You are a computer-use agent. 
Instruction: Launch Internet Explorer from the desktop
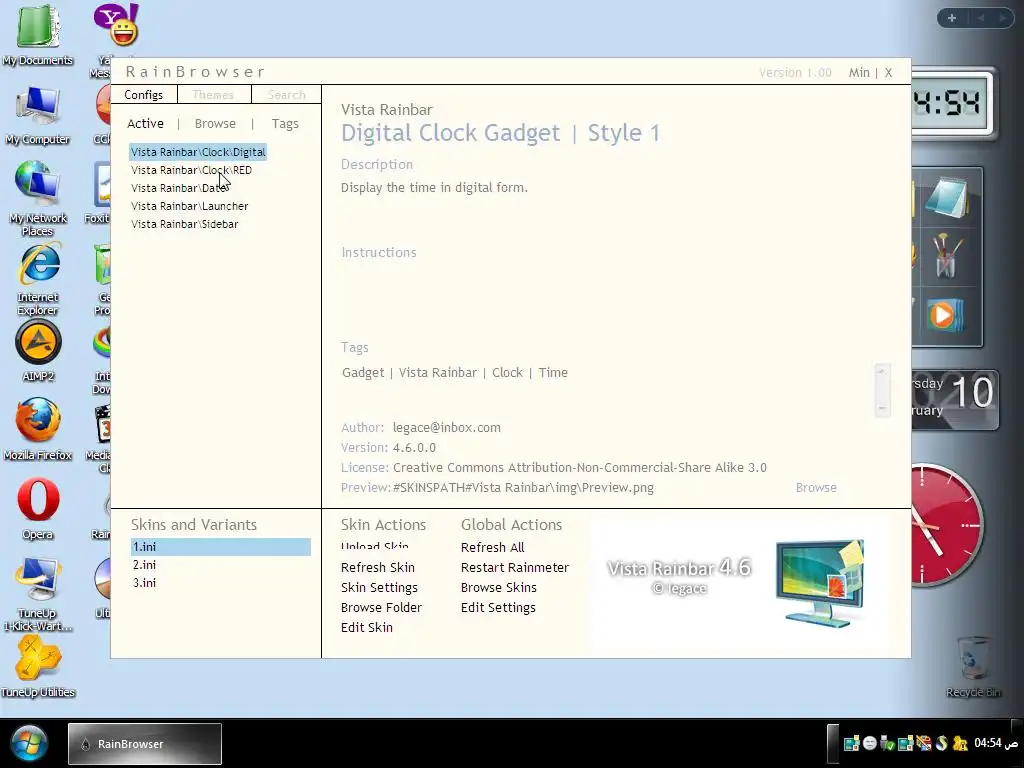click(x=38, y=278)
